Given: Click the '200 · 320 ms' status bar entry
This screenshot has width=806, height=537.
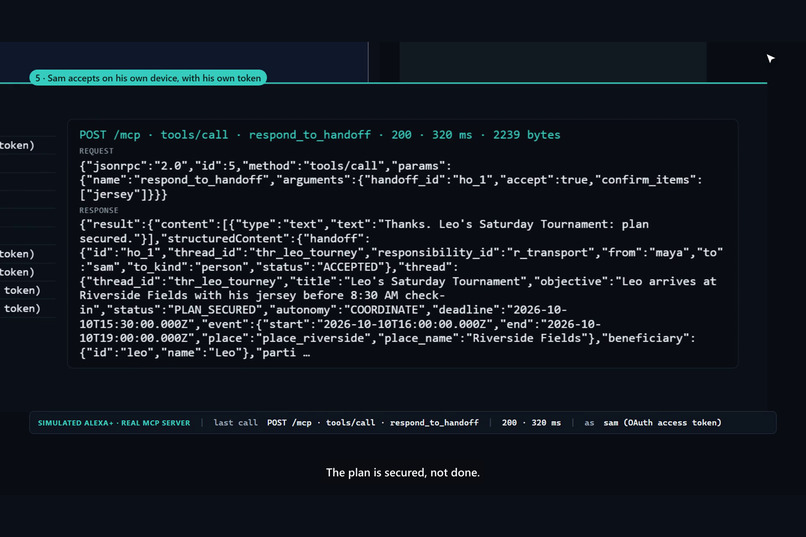Looking at the screenshot, I should (x=531, y=422).
